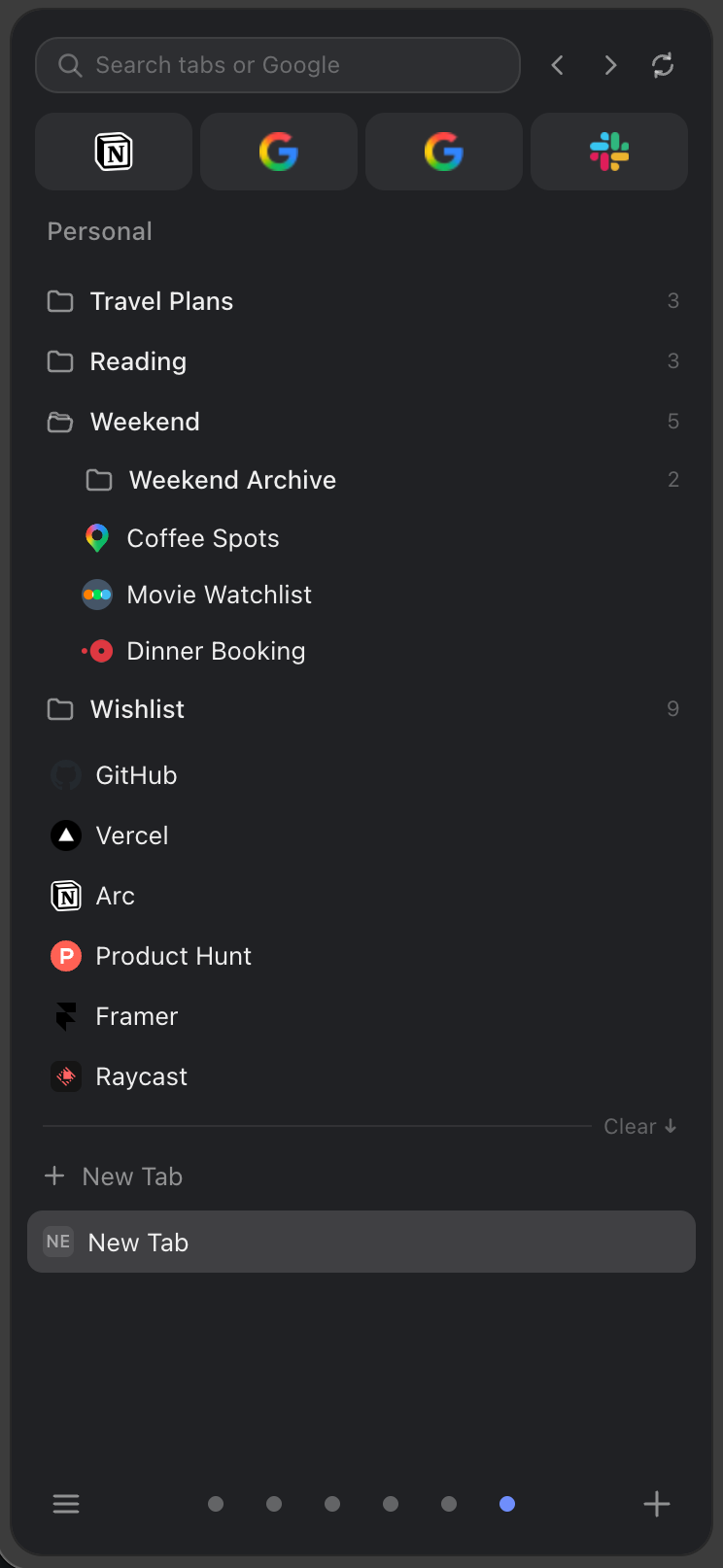723x1568 pixels.
Task: Select the Product Hunt tab
Action: (172, 955)
